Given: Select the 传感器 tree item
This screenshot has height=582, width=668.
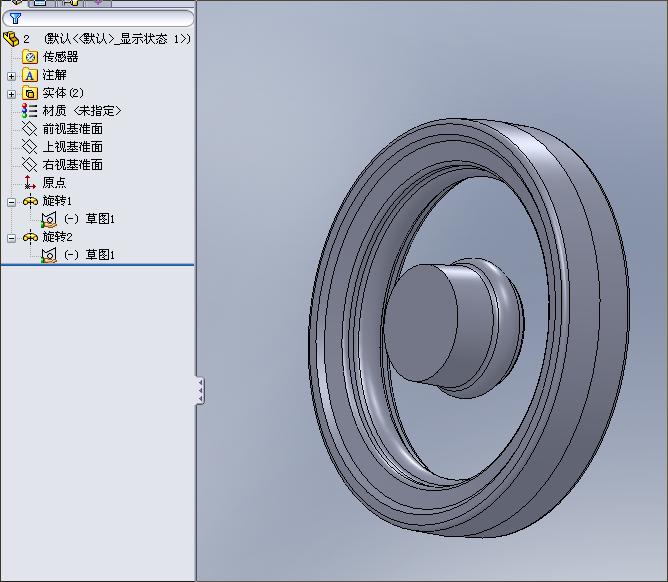Looking at the screenshot, I should coord(60,57).
